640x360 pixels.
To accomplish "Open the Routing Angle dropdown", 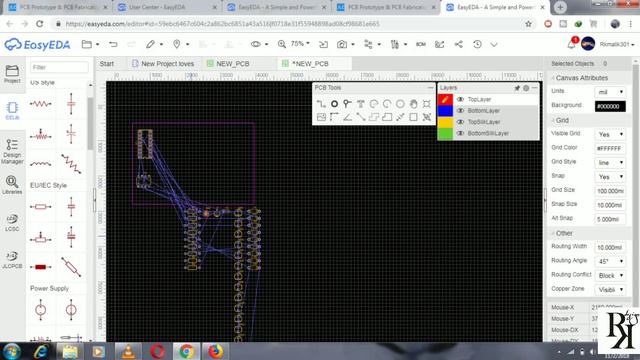I will tap(610, 261).
